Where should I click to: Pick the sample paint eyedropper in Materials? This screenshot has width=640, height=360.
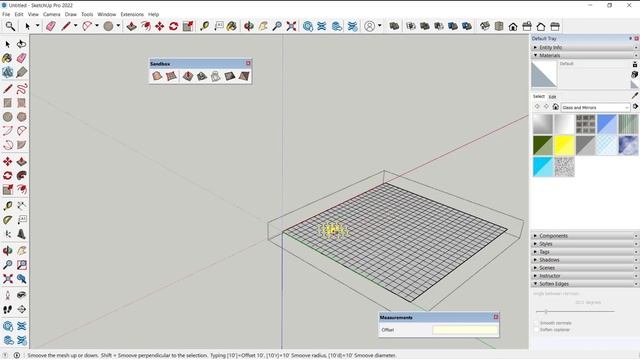tap(635, 96)
